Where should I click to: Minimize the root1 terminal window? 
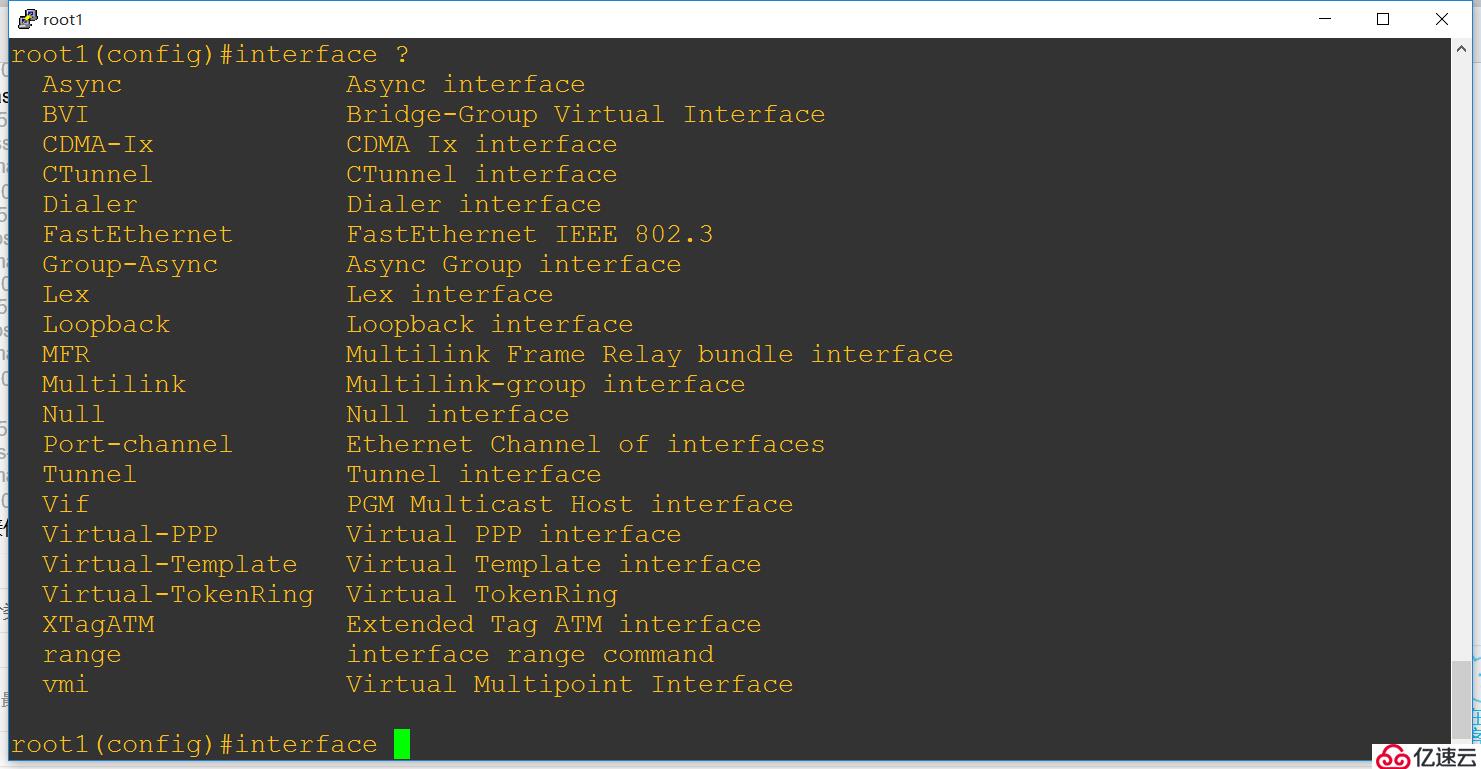coord(1324,19)
